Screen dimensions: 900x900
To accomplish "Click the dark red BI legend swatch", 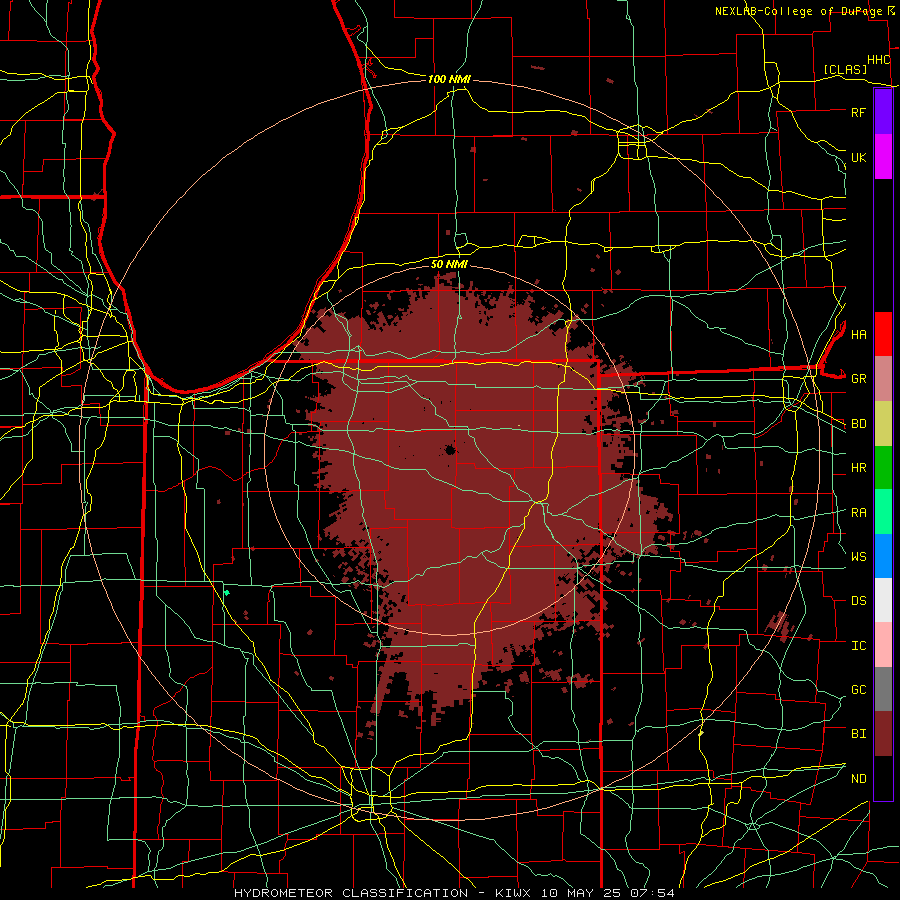I will pos(883,734).
